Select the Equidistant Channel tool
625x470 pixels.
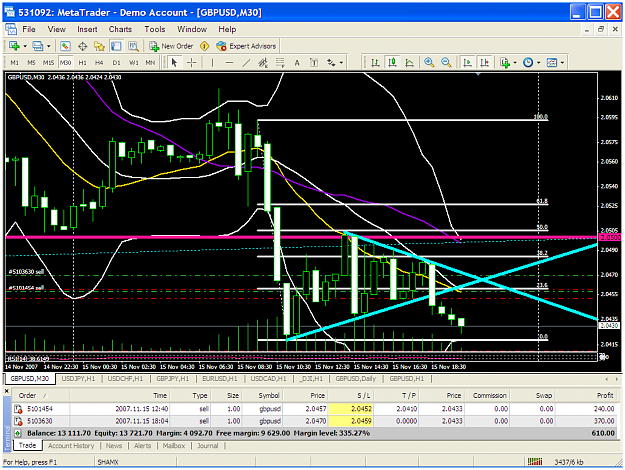(263, 63)
